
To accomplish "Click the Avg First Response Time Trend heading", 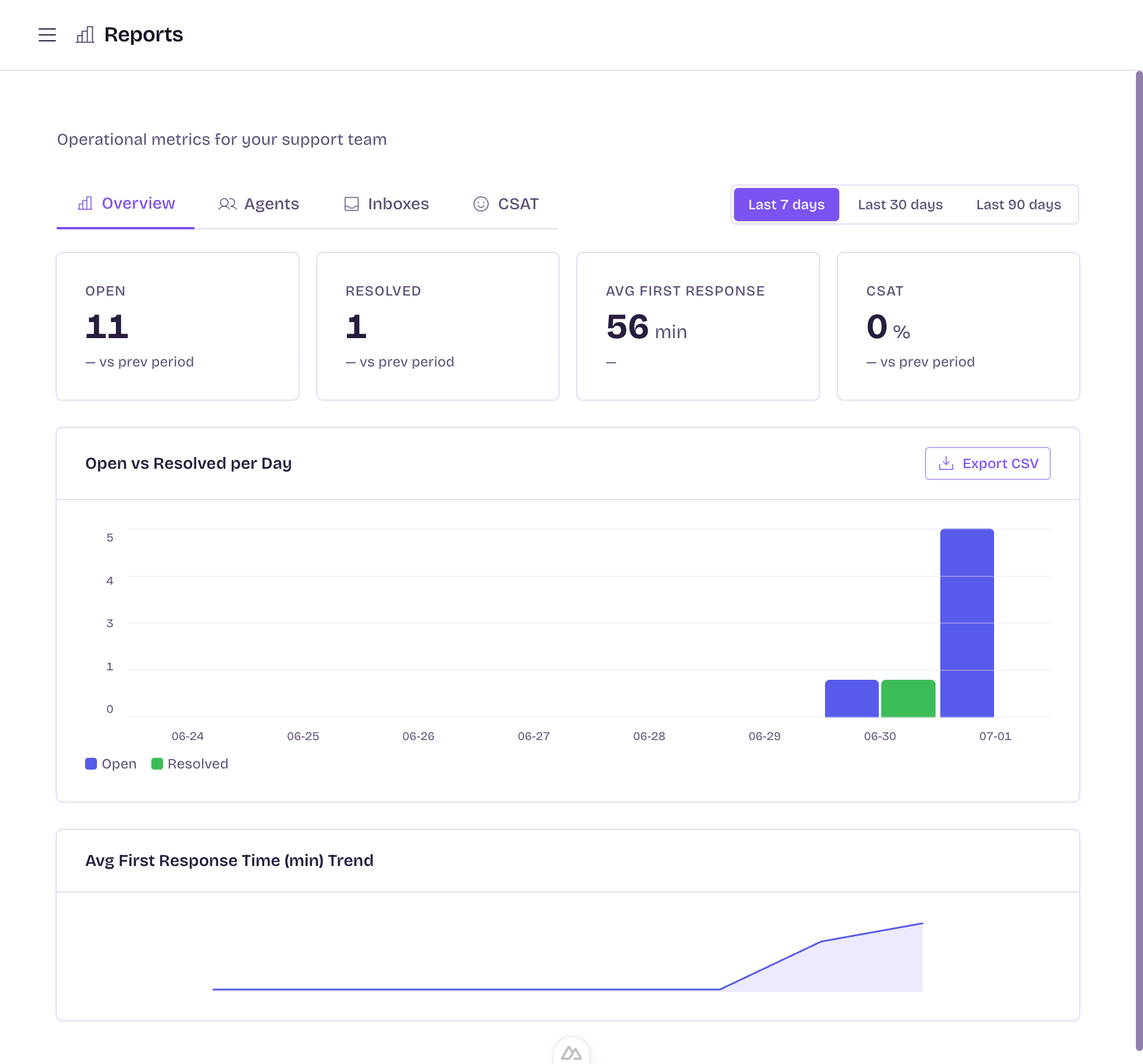I will pyautogui.click(x=229, y=861).
